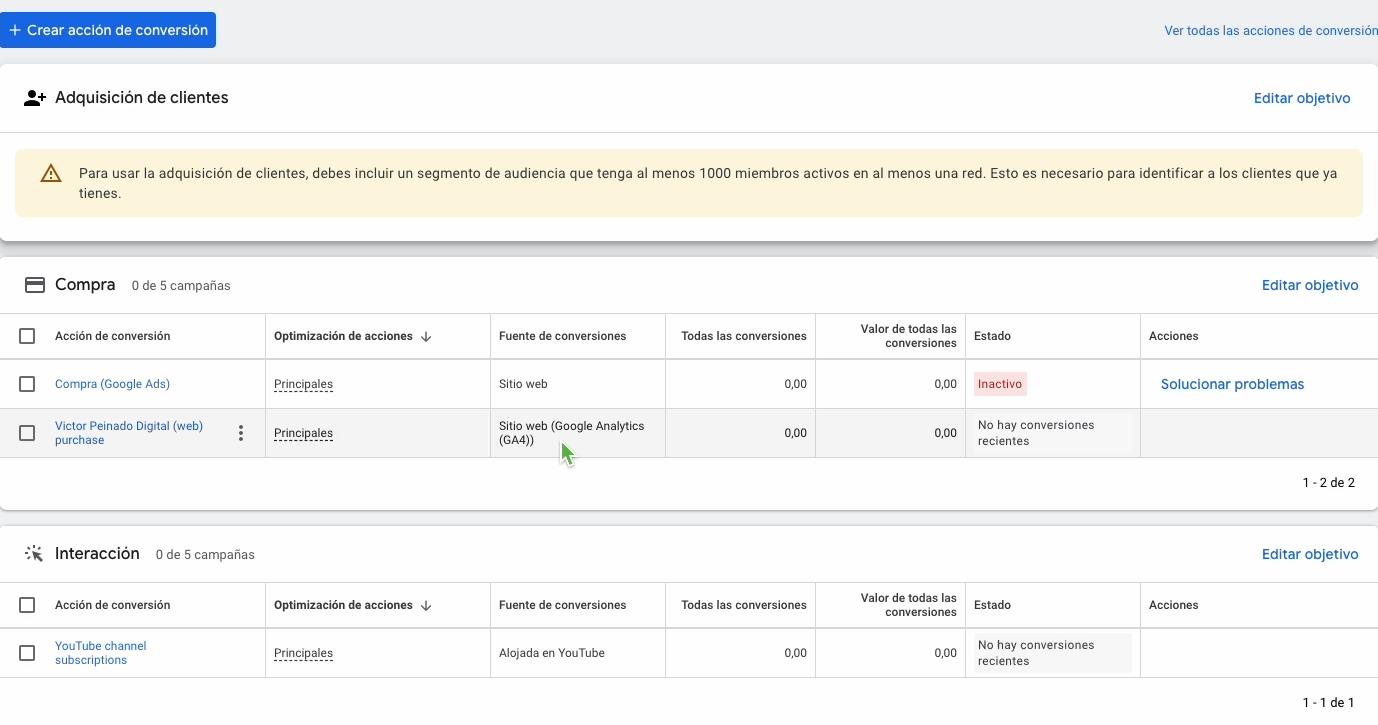Select the YouTube channel subscriptions row checkbox

pos(27,653)
